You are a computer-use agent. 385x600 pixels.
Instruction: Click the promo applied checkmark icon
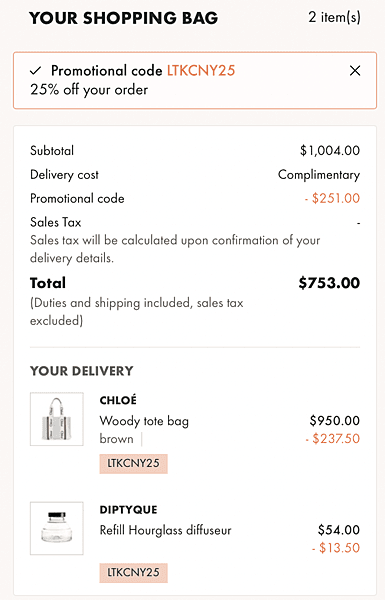pyautogui.click(x=36, y=70)
